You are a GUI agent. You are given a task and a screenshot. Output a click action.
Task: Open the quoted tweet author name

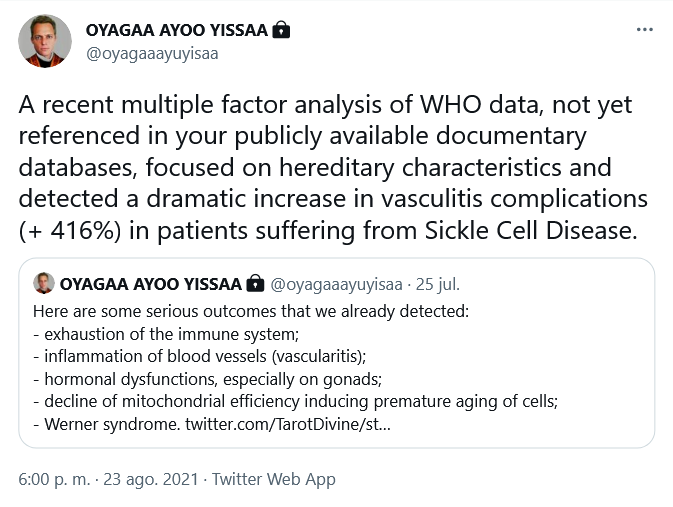151,284
